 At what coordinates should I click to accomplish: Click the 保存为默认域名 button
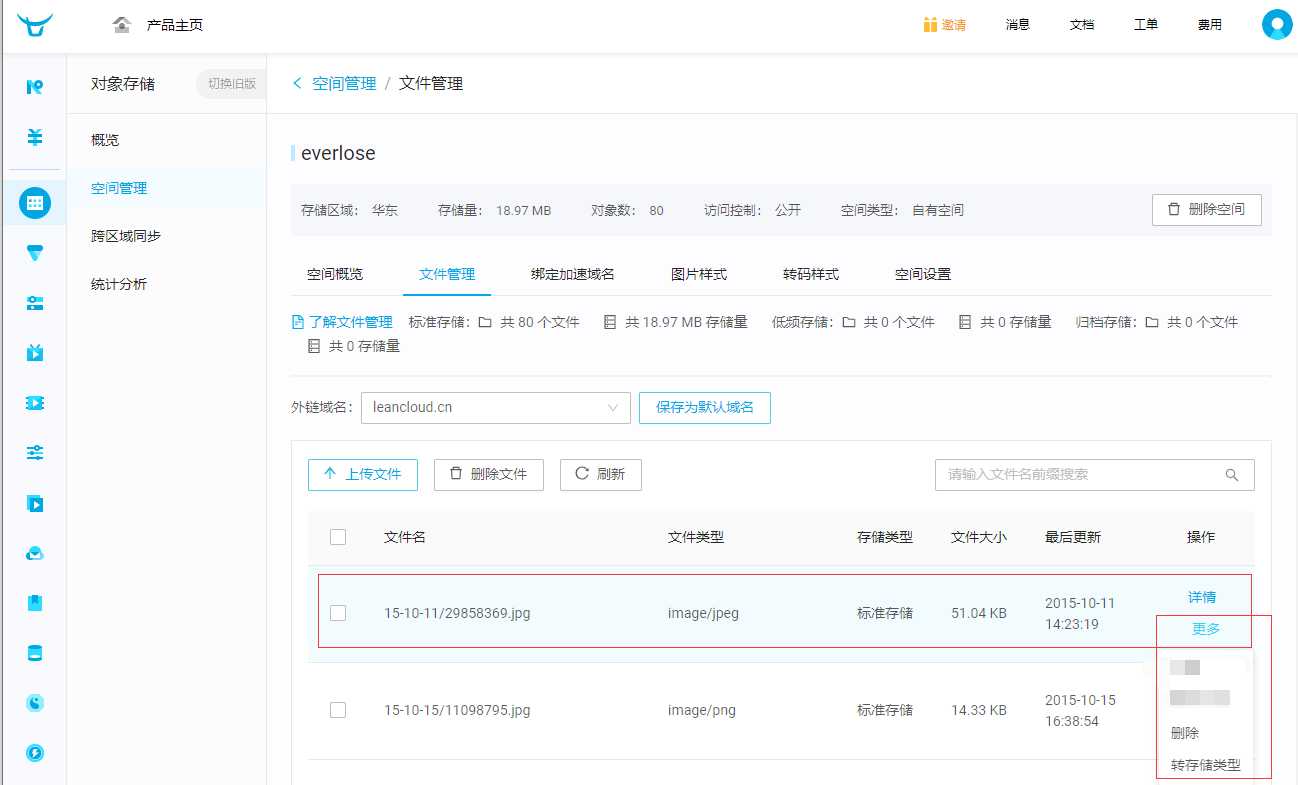[x=705, y=408]
